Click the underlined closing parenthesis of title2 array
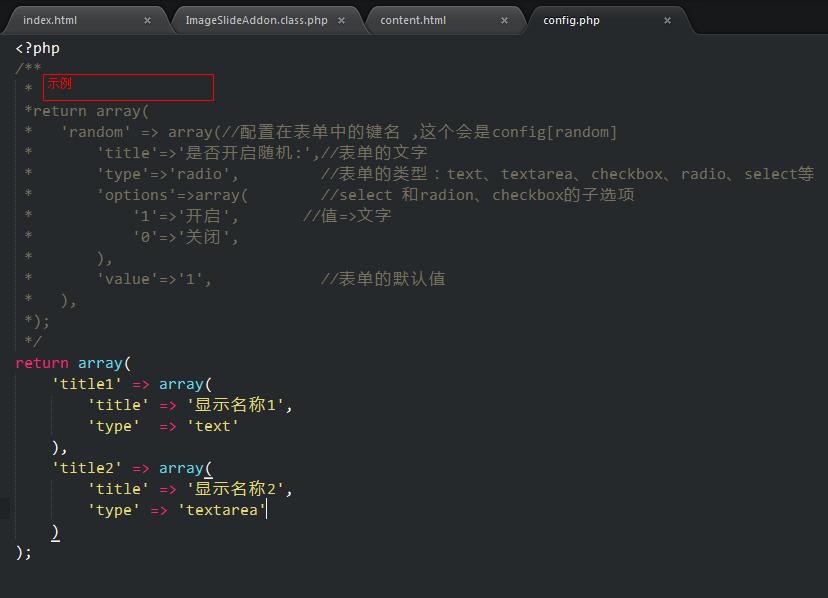Viewport: 828px width, 598px height. (55, 532)
